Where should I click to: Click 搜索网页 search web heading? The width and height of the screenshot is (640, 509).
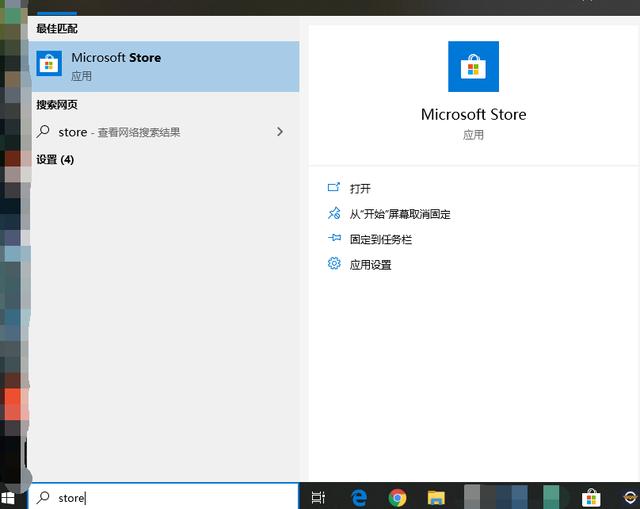57,105
